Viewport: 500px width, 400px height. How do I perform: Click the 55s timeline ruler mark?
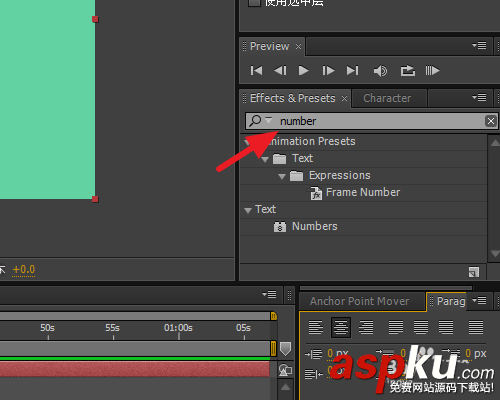coord(112,328)
